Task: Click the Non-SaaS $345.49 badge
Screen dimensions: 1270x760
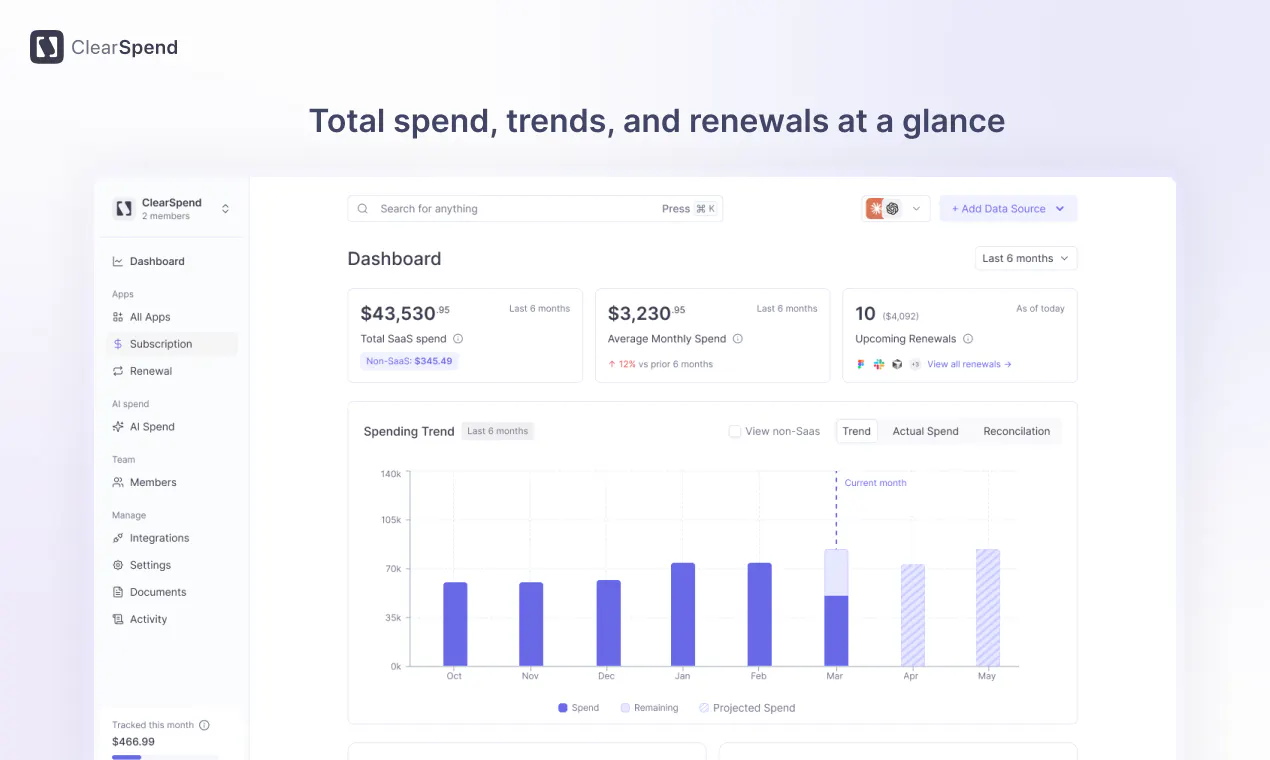Action: [409, 361]
